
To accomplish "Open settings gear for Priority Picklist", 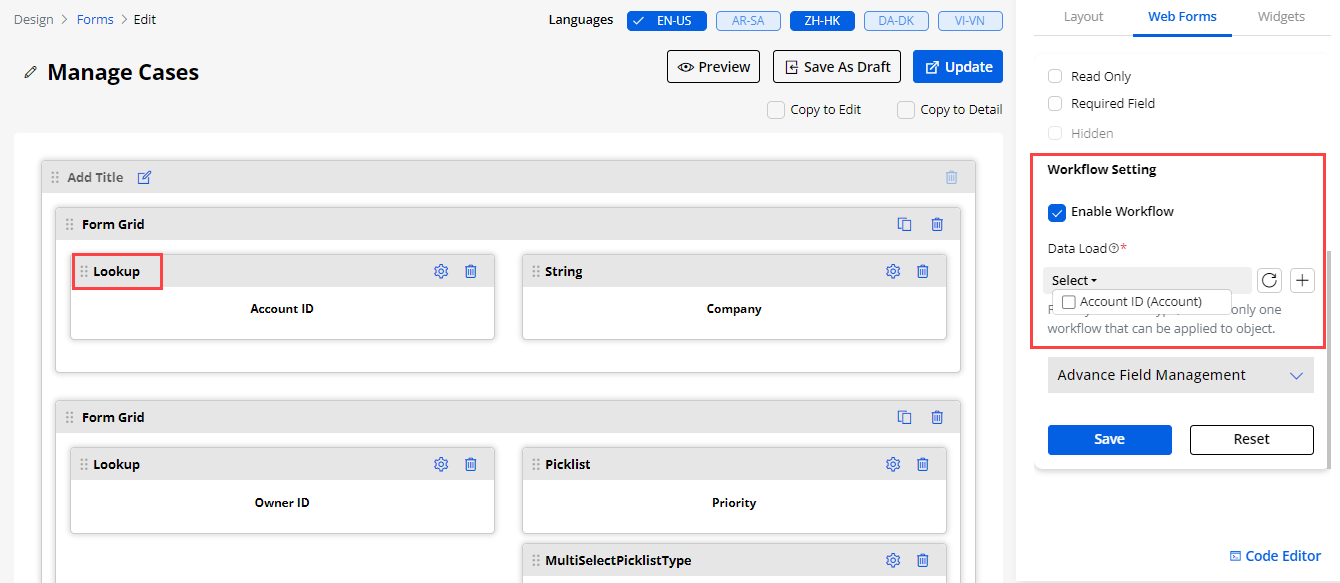I will (893, 464).
